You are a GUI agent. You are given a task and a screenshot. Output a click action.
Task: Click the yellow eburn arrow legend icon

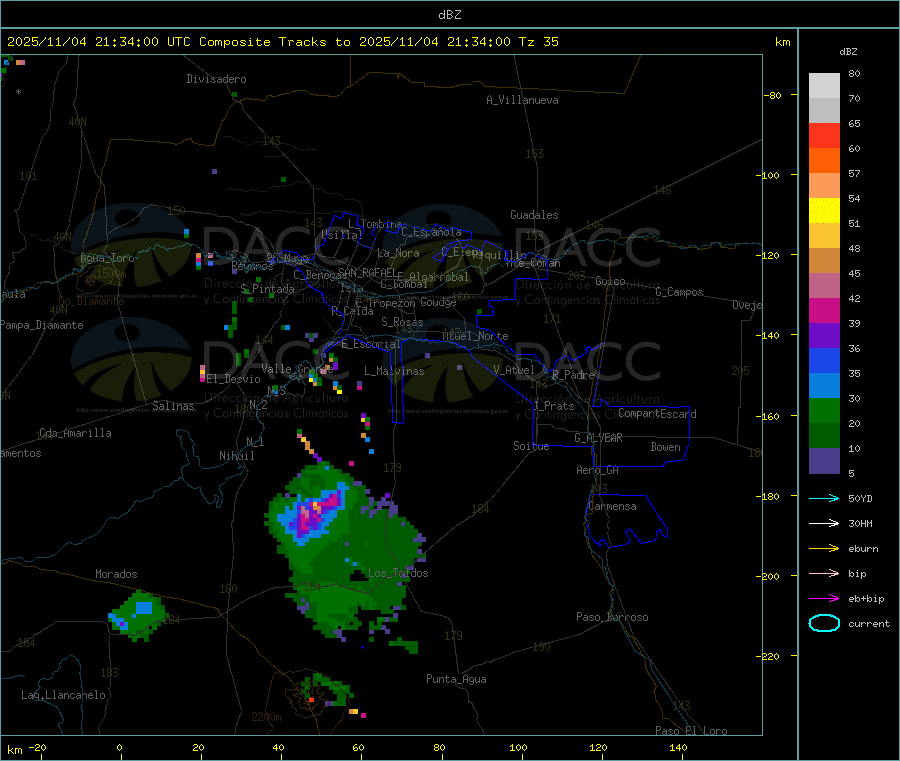(824, 548)
